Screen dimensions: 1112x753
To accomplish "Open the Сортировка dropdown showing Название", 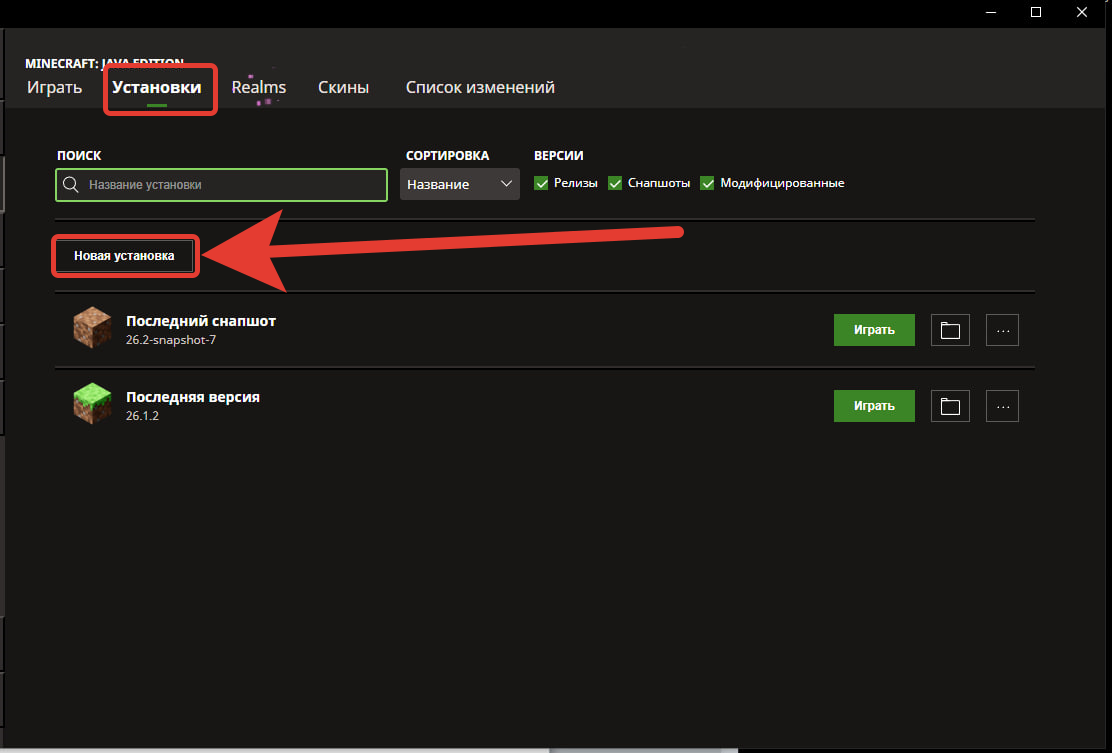I will (x=460, y=184).
